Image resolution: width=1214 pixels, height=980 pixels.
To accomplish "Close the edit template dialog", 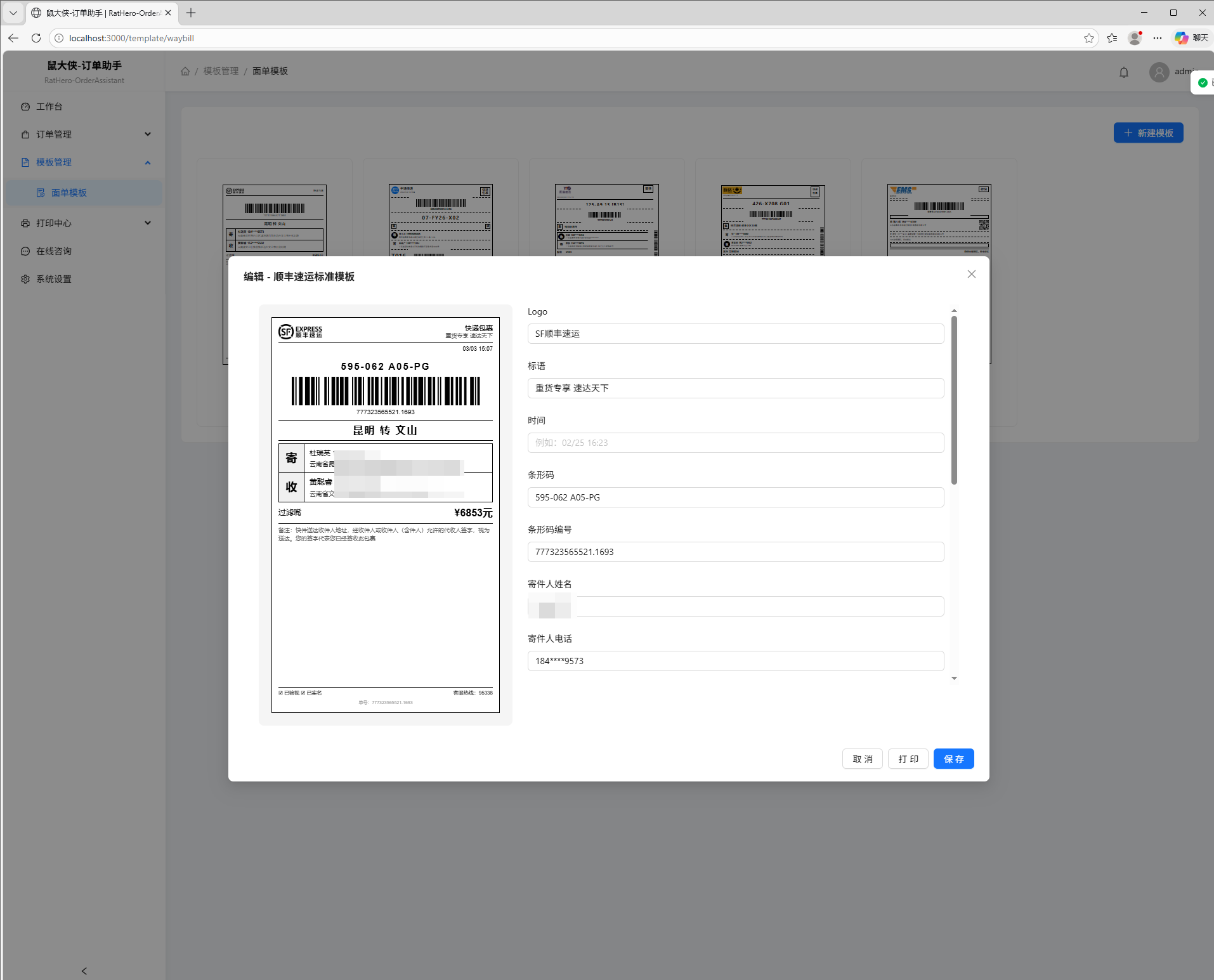I will click(x=971, y=274).
